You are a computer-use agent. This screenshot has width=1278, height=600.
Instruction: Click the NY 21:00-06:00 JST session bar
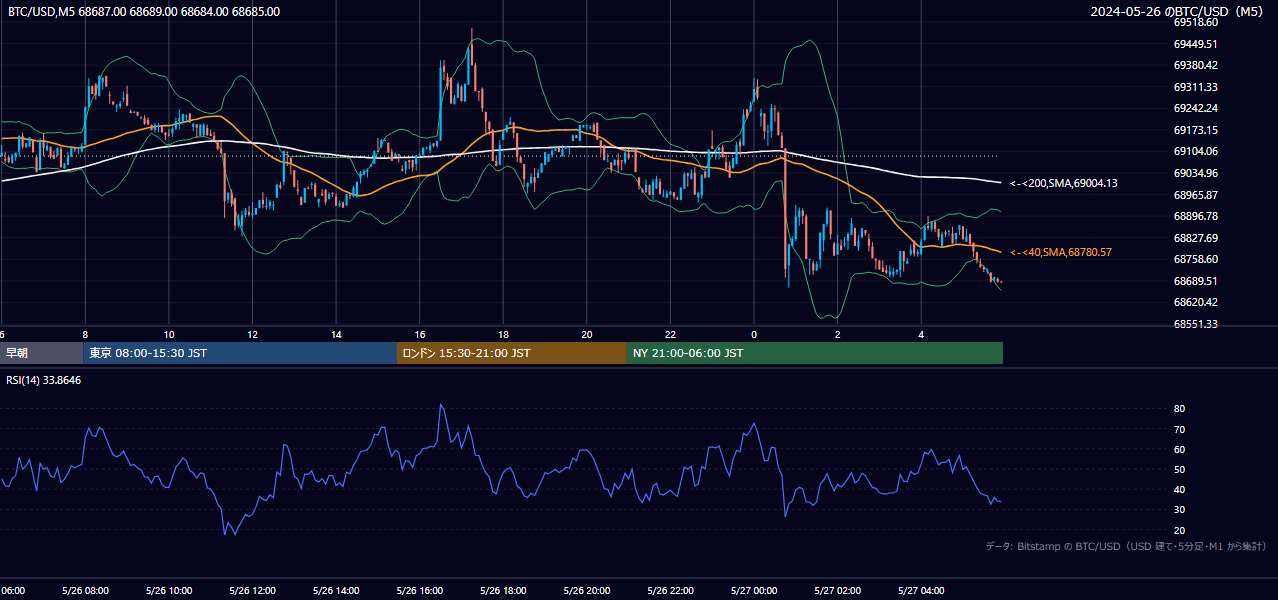815,353
